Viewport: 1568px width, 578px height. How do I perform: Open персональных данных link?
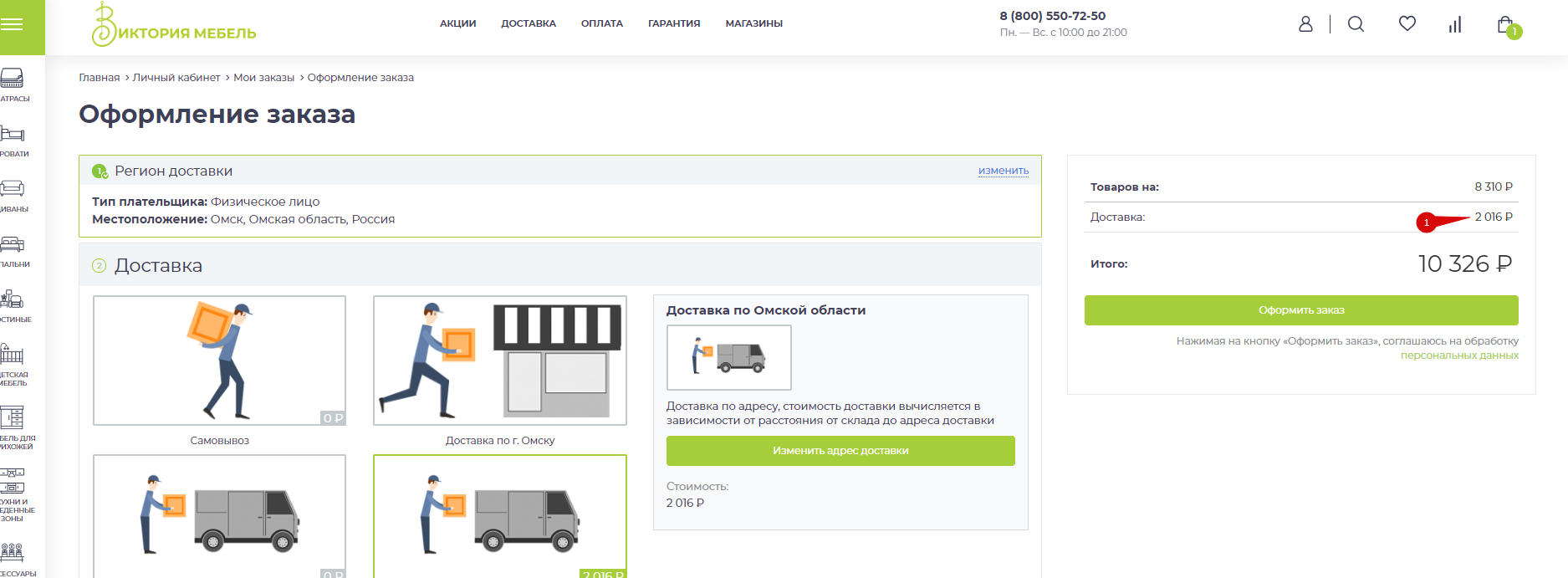pos(1459,355)
